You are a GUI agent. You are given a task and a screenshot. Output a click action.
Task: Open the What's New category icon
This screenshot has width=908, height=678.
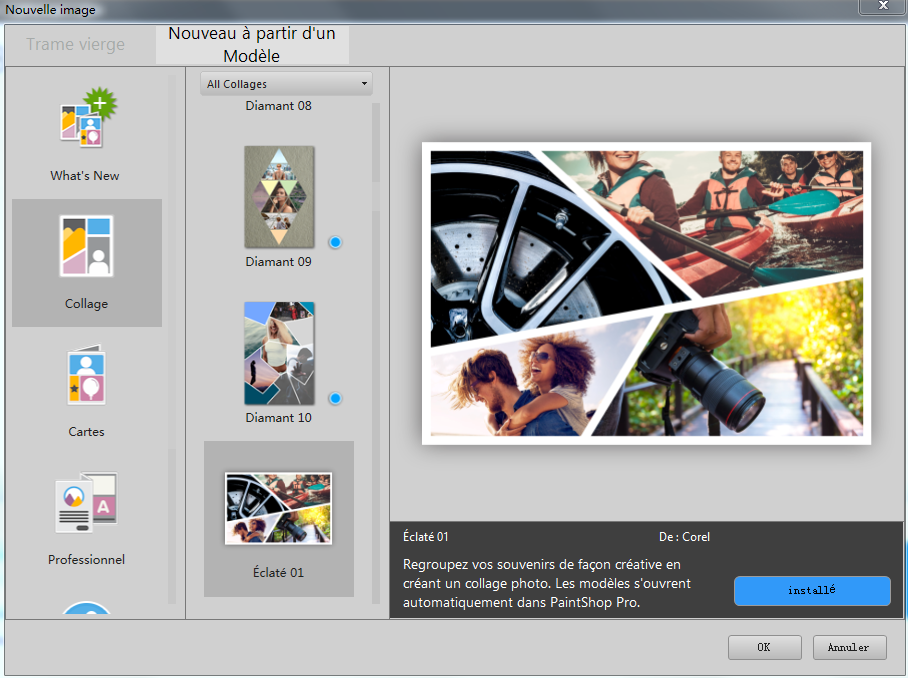pos(88,118)
